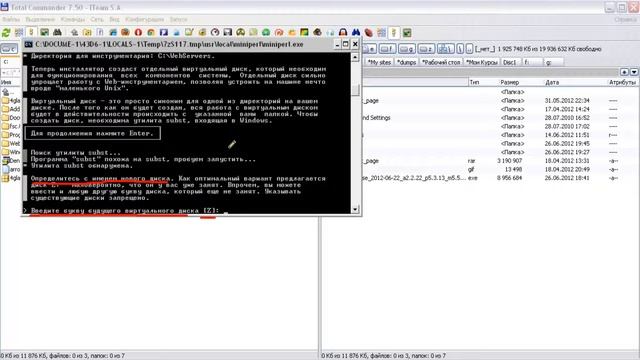Click the blue binoculars toolbar icon
640x360 pixels.
tap(356, 32)
